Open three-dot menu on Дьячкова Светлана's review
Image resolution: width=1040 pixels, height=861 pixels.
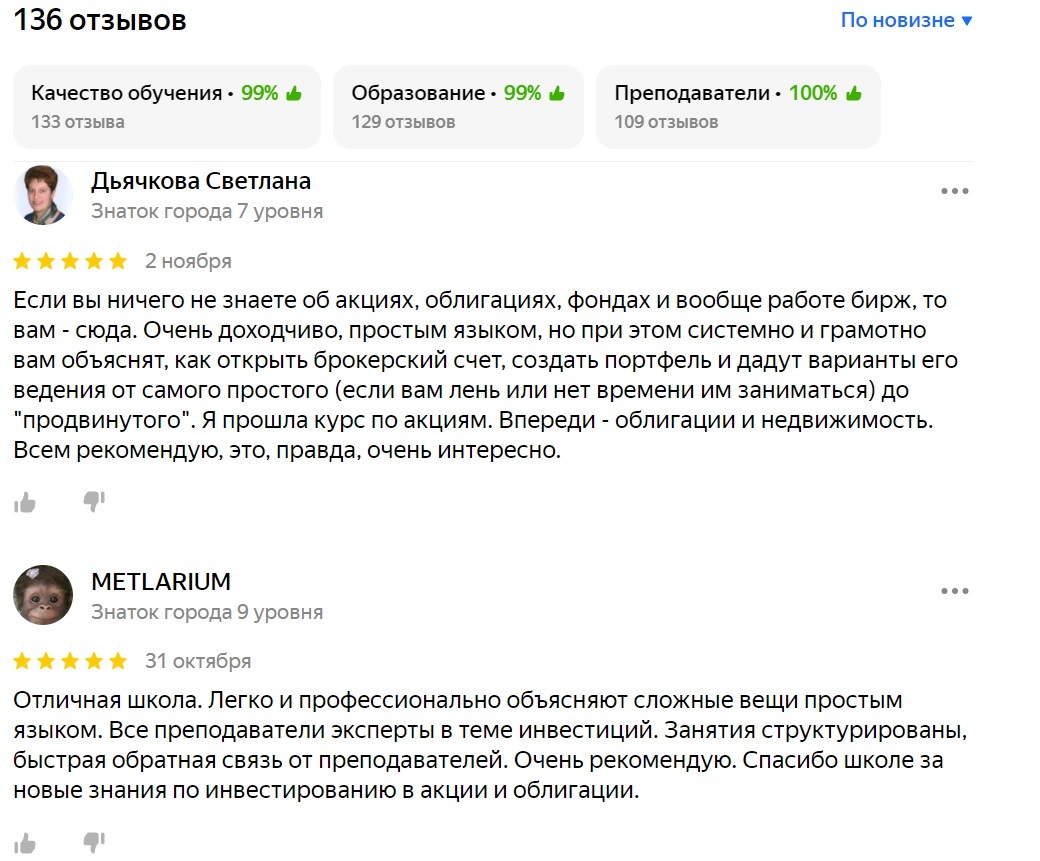[x=955, y=191]
